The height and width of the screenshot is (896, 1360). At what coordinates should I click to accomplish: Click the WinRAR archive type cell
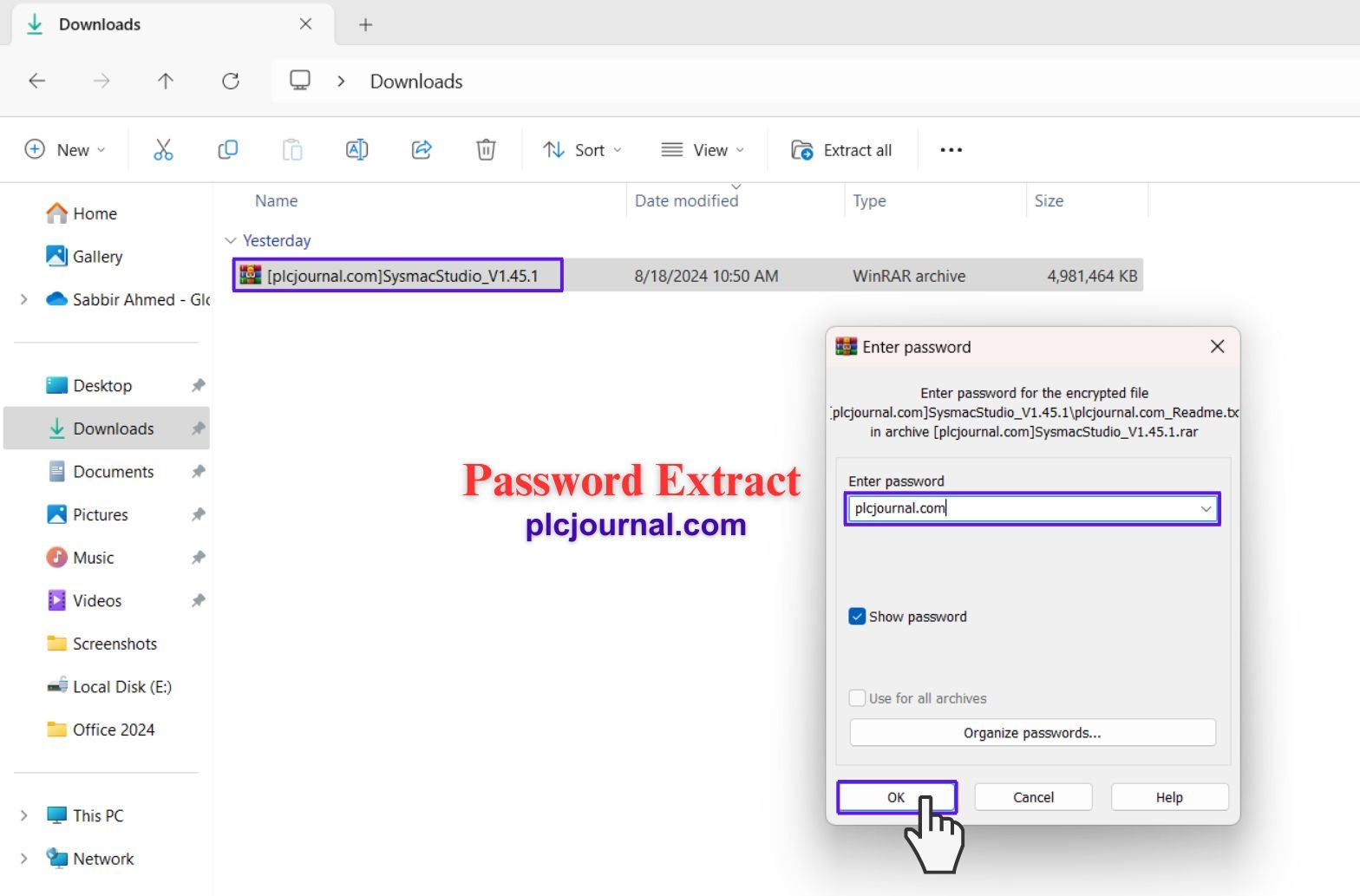pos(909,276)
